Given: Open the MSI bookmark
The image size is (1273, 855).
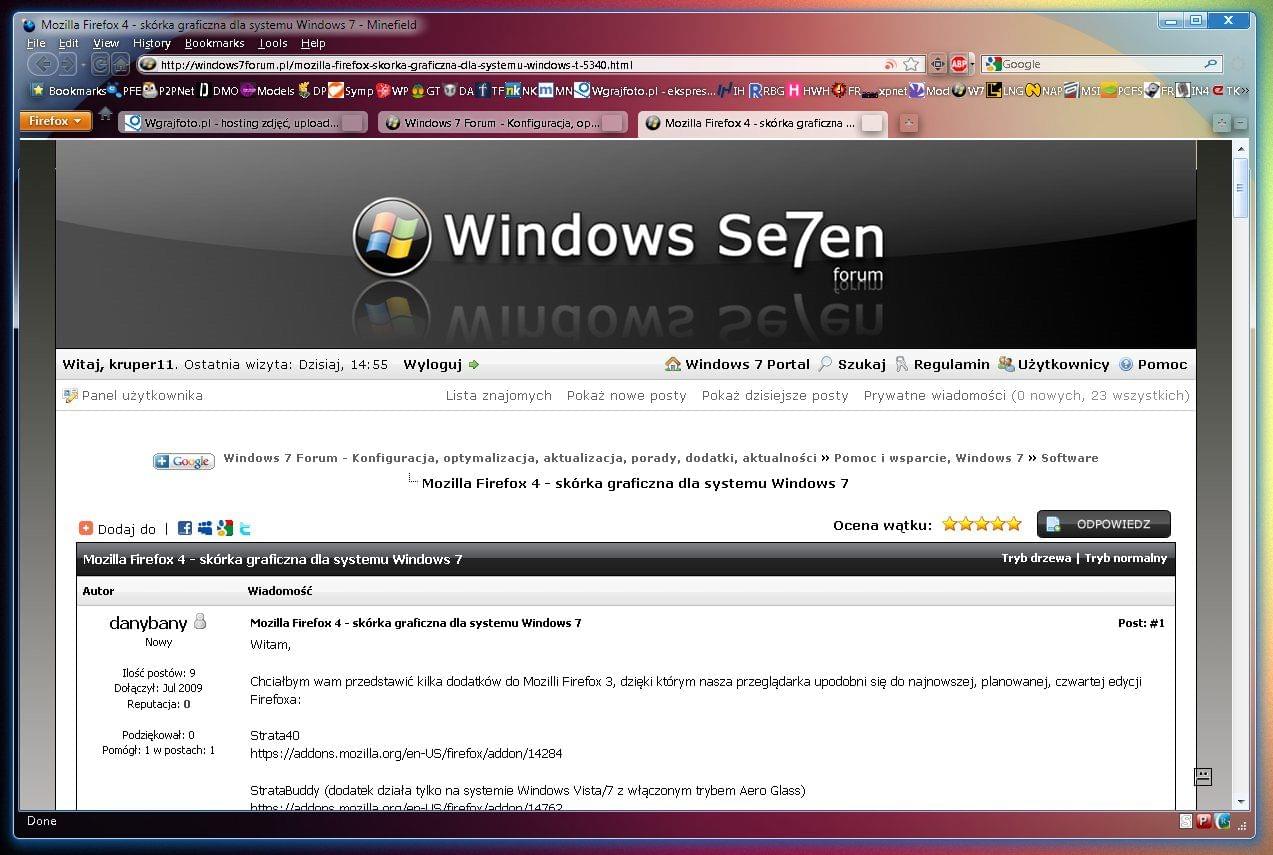Looking at the screenshot, I should [x=1081, y=90].
